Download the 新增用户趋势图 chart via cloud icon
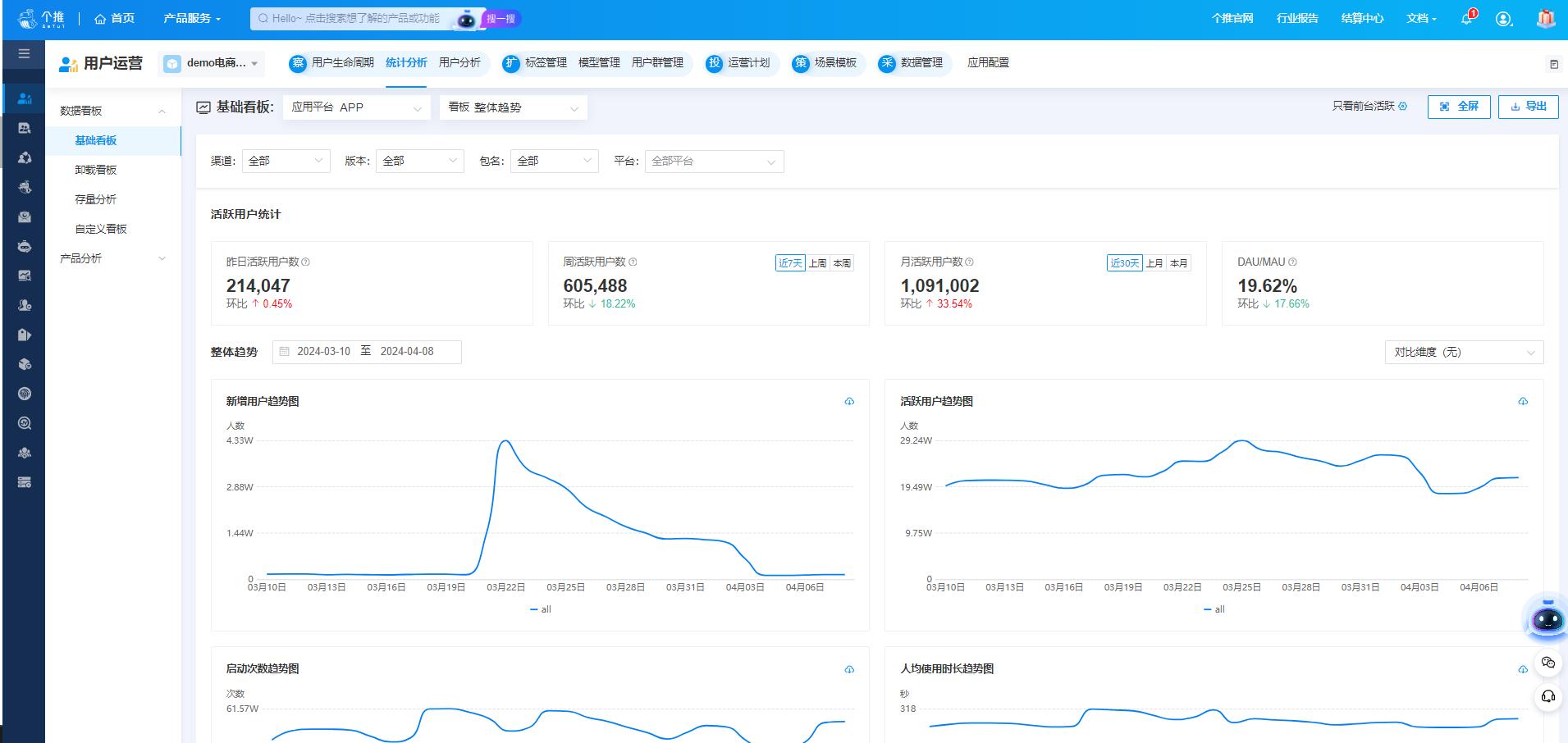The width and height of the screenshot is (1568, 743). pyautogui.click(x=849, y=401)
